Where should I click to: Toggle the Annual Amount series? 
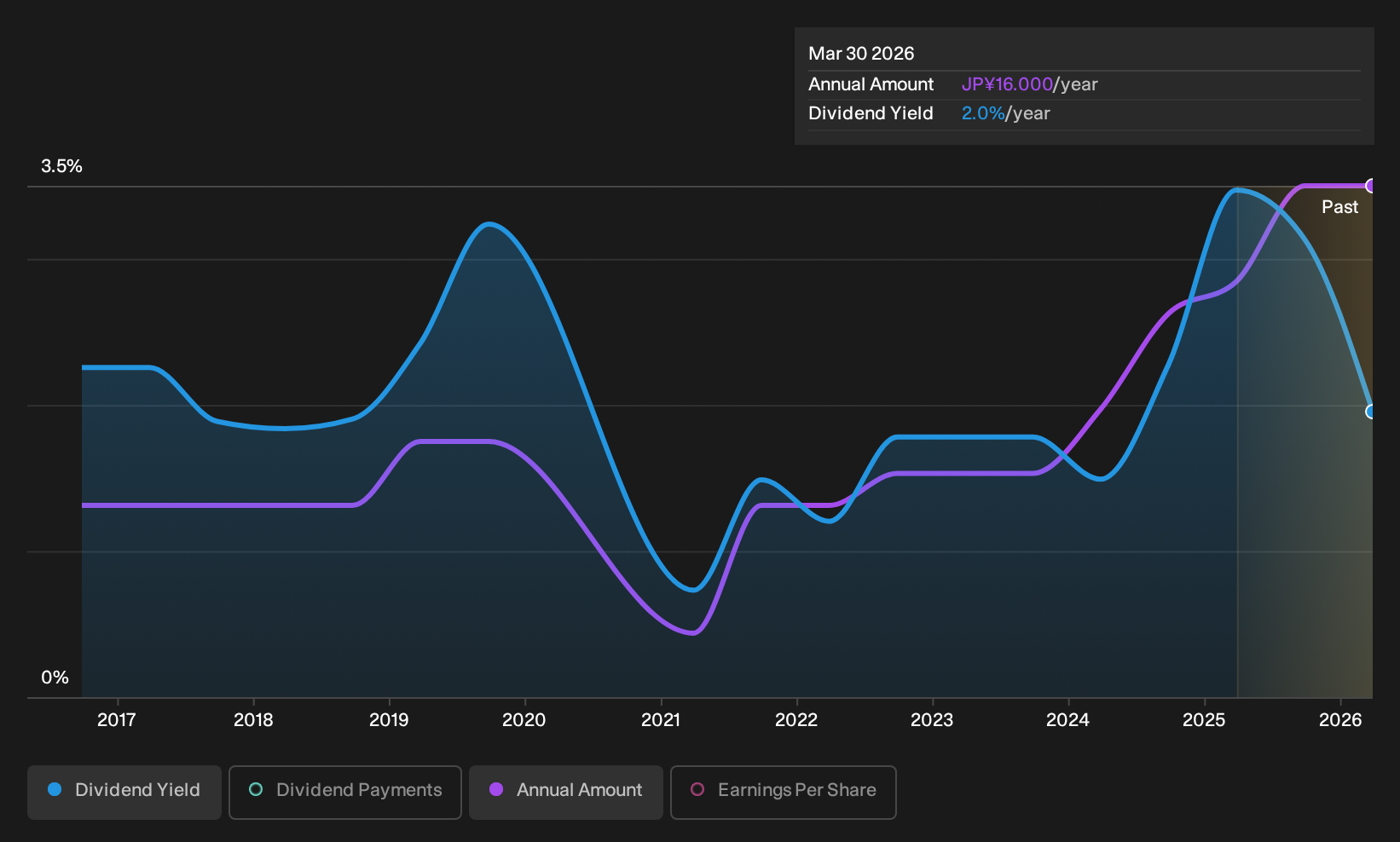[x=566, y=792]
